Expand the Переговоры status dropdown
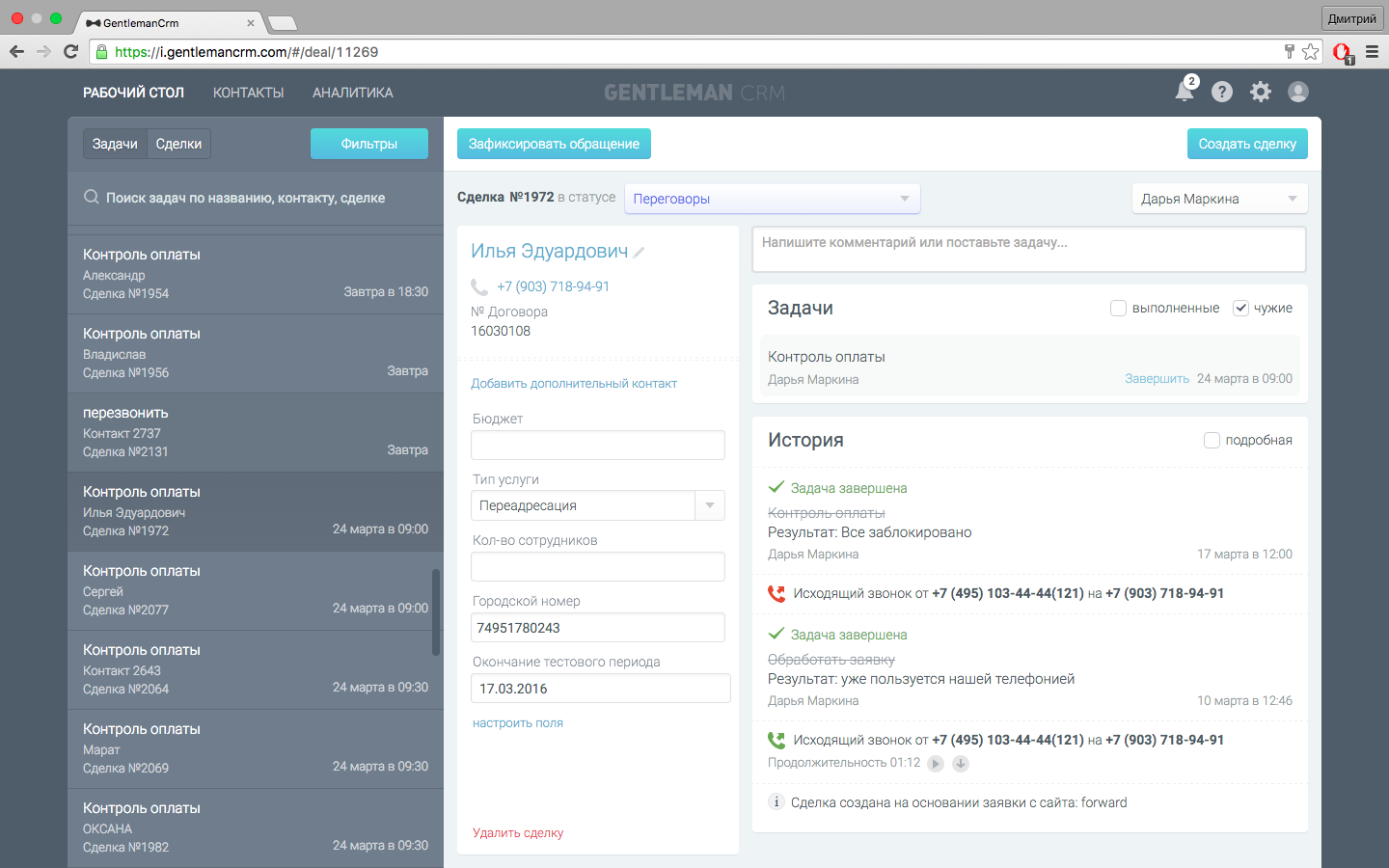This screenshot has height=868, width=1389. 772,199
